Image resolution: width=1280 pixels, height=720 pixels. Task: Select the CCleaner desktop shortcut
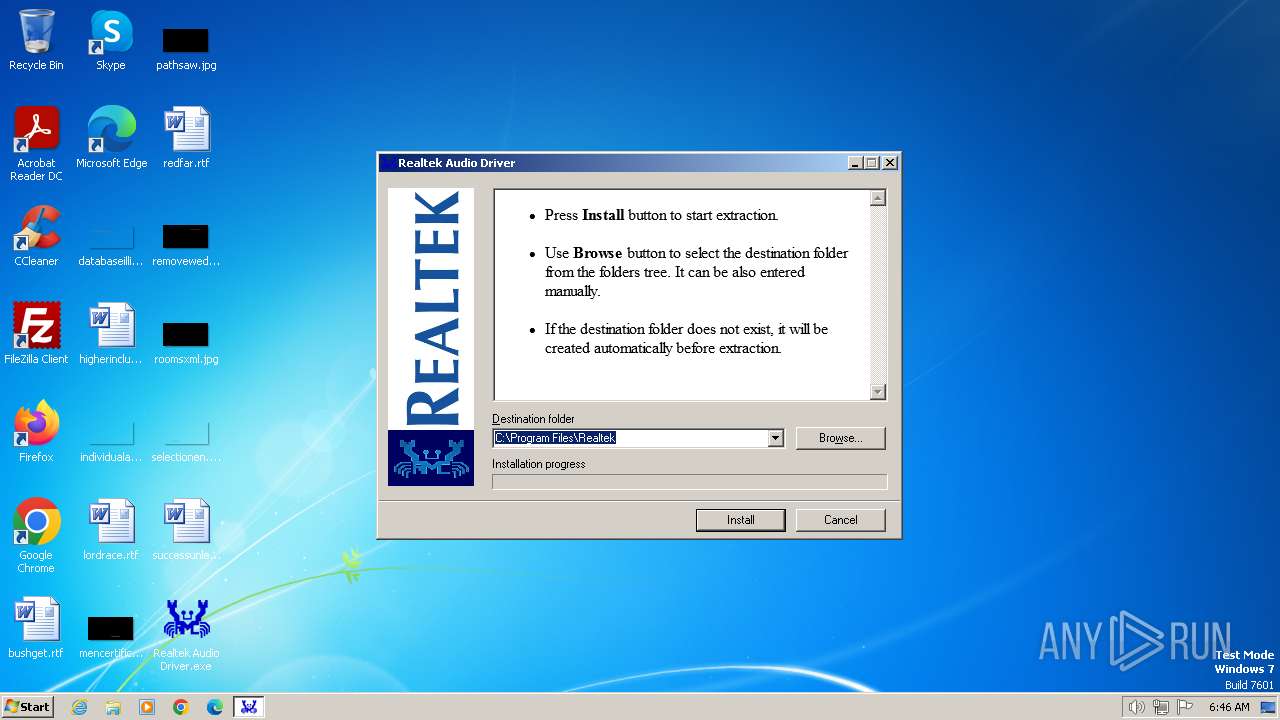coord(36,236)
